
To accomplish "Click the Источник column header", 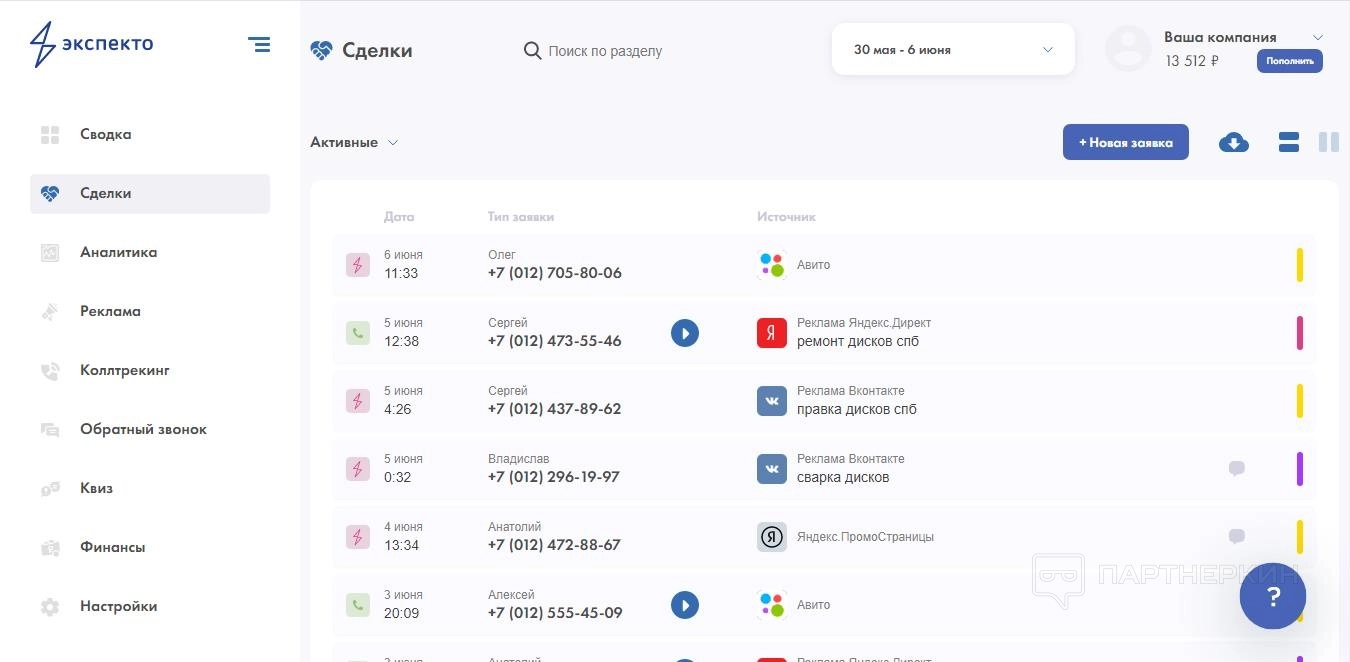I will [787, 217].
